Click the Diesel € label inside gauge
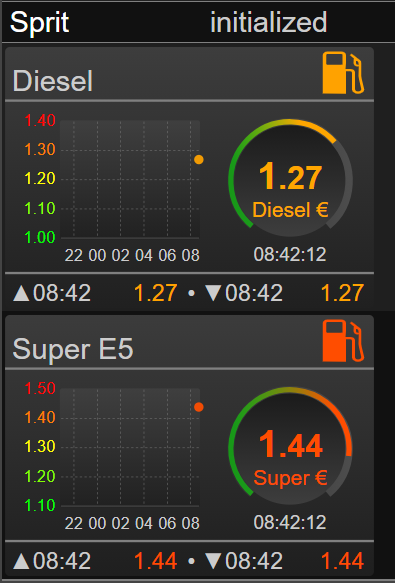This screenshot has height=583, width=395. [290, 210]
